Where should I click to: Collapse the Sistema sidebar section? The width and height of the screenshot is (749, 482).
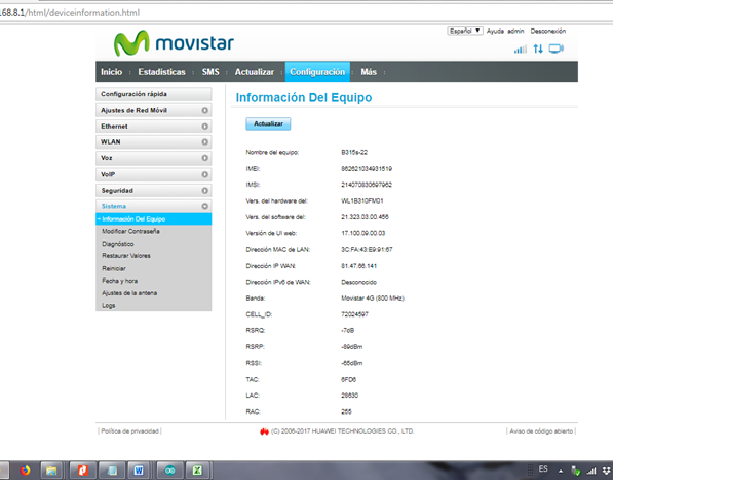[x=204, y=206]
